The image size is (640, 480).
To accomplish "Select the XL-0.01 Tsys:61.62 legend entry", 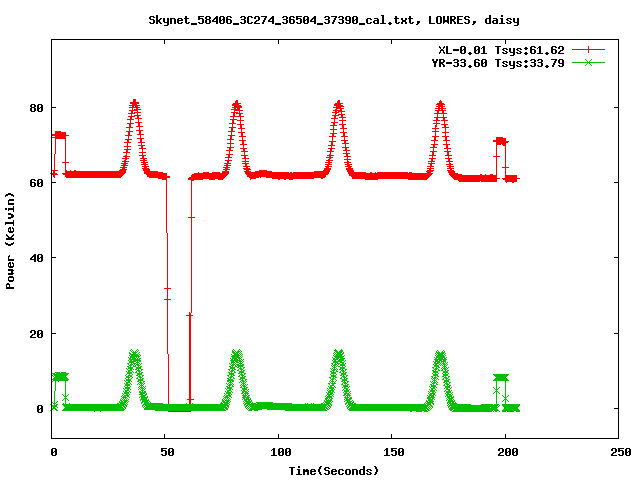I will [501, 50].
